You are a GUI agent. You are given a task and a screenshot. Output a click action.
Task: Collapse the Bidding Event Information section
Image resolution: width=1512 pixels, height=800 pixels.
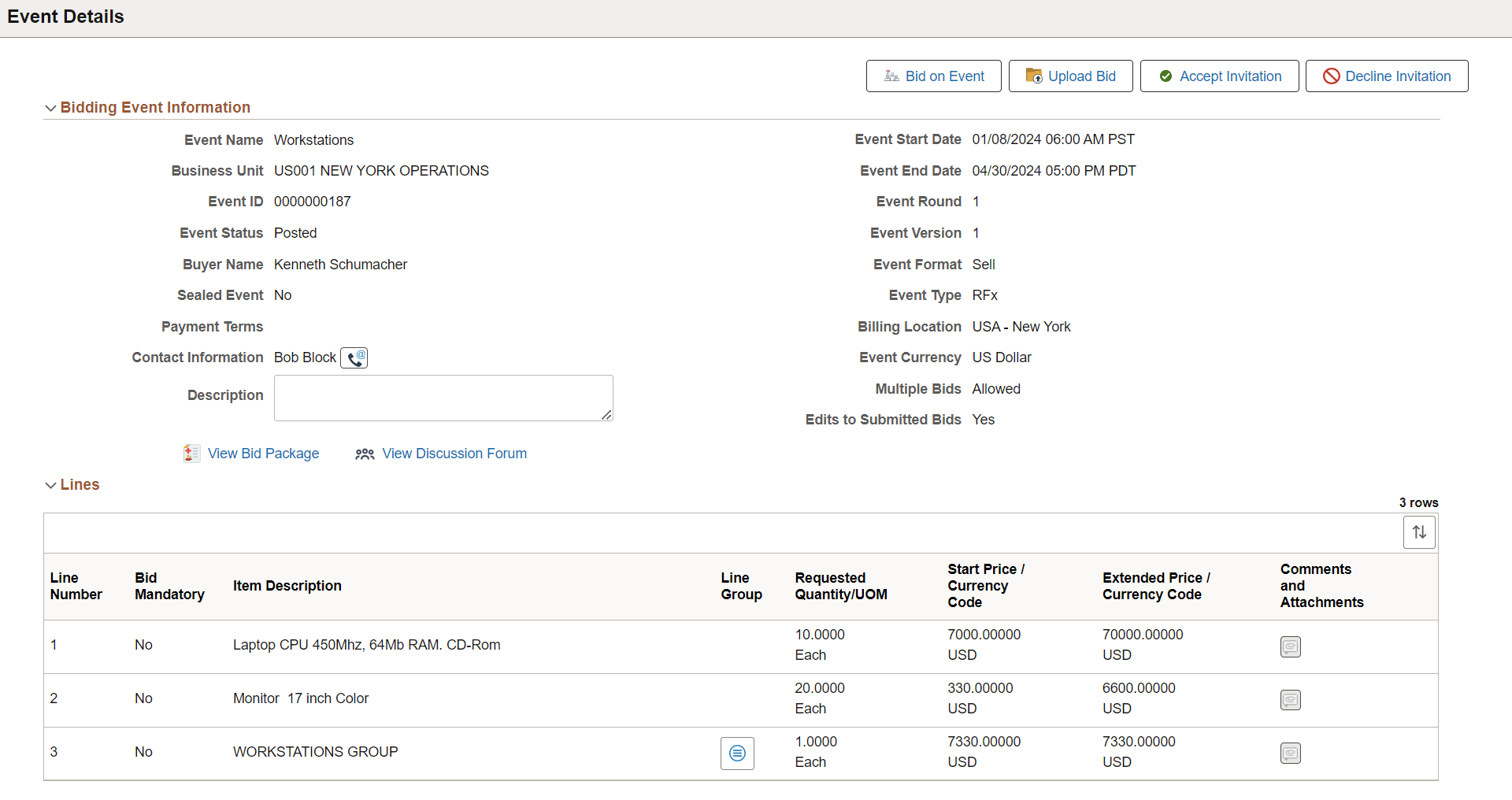50,108
